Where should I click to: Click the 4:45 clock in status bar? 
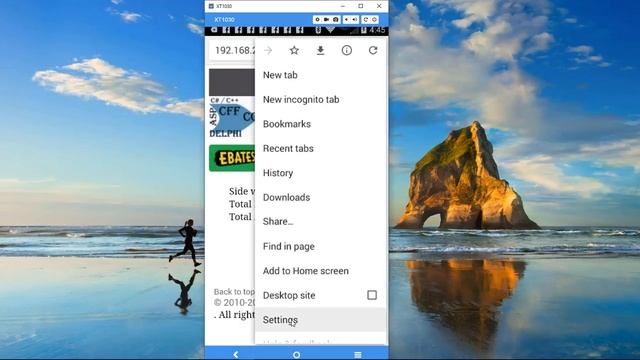[x=377, y=30]
